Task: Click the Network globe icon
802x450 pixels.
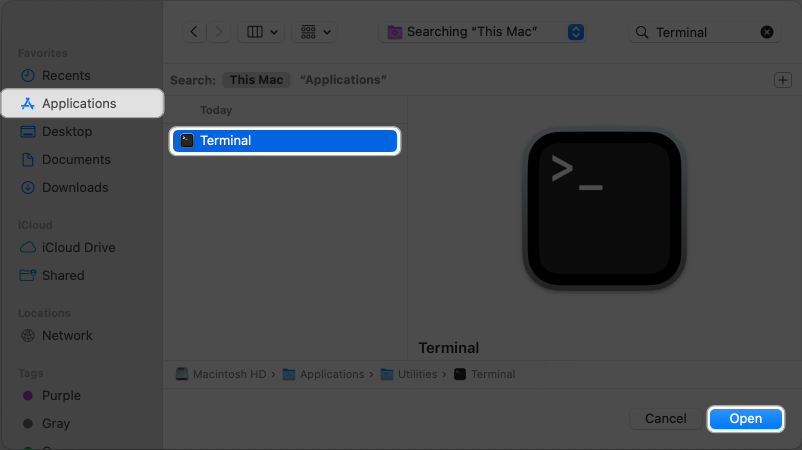Action: tap(28, 335)
